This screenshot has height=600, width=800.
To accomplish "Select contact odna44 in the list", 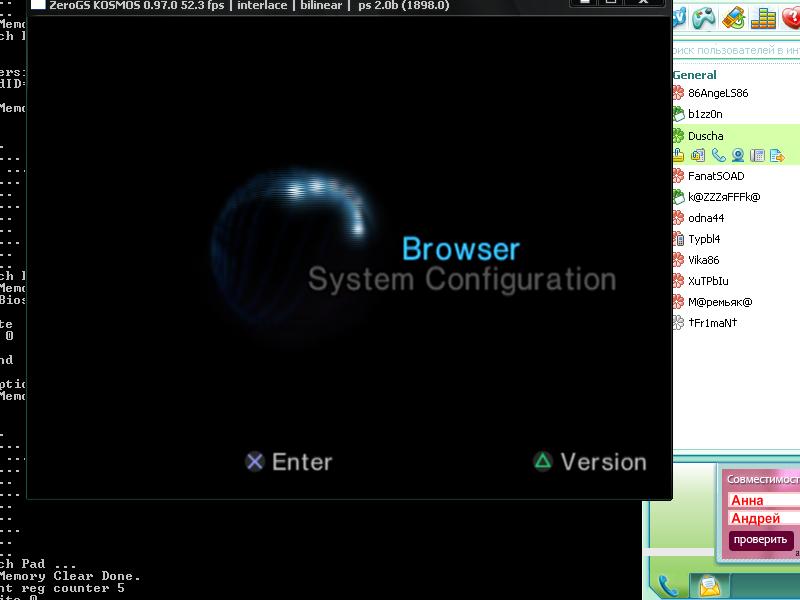I will [x=736, y=218].
